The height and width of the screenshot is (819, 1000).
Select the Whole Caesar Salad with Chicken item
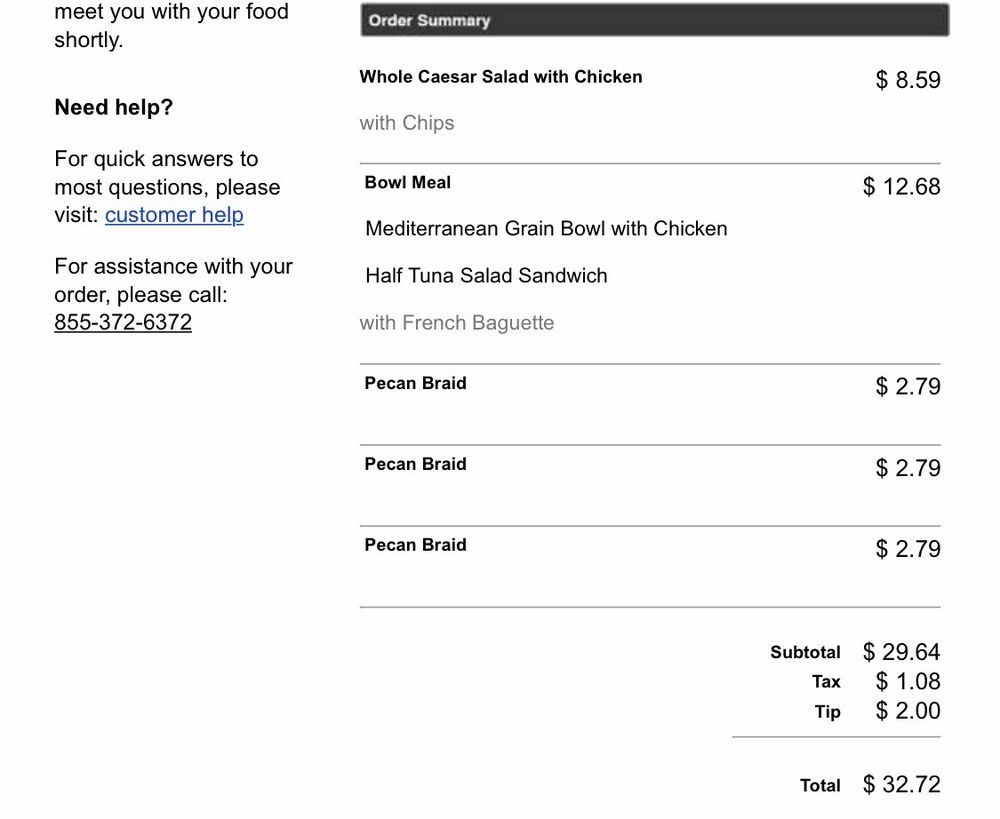coord(501,77)
